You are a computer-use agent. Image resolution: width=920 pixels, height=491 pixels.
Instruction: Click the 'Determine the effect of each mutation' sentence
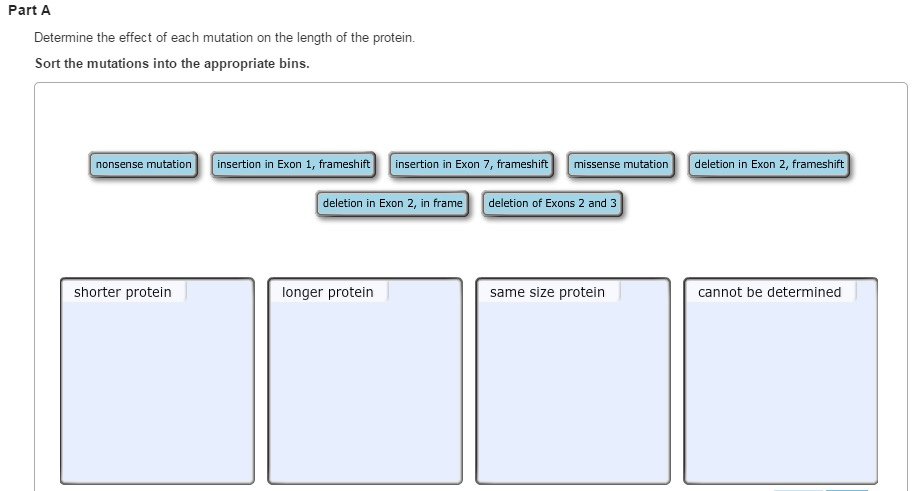click(224, 38)
